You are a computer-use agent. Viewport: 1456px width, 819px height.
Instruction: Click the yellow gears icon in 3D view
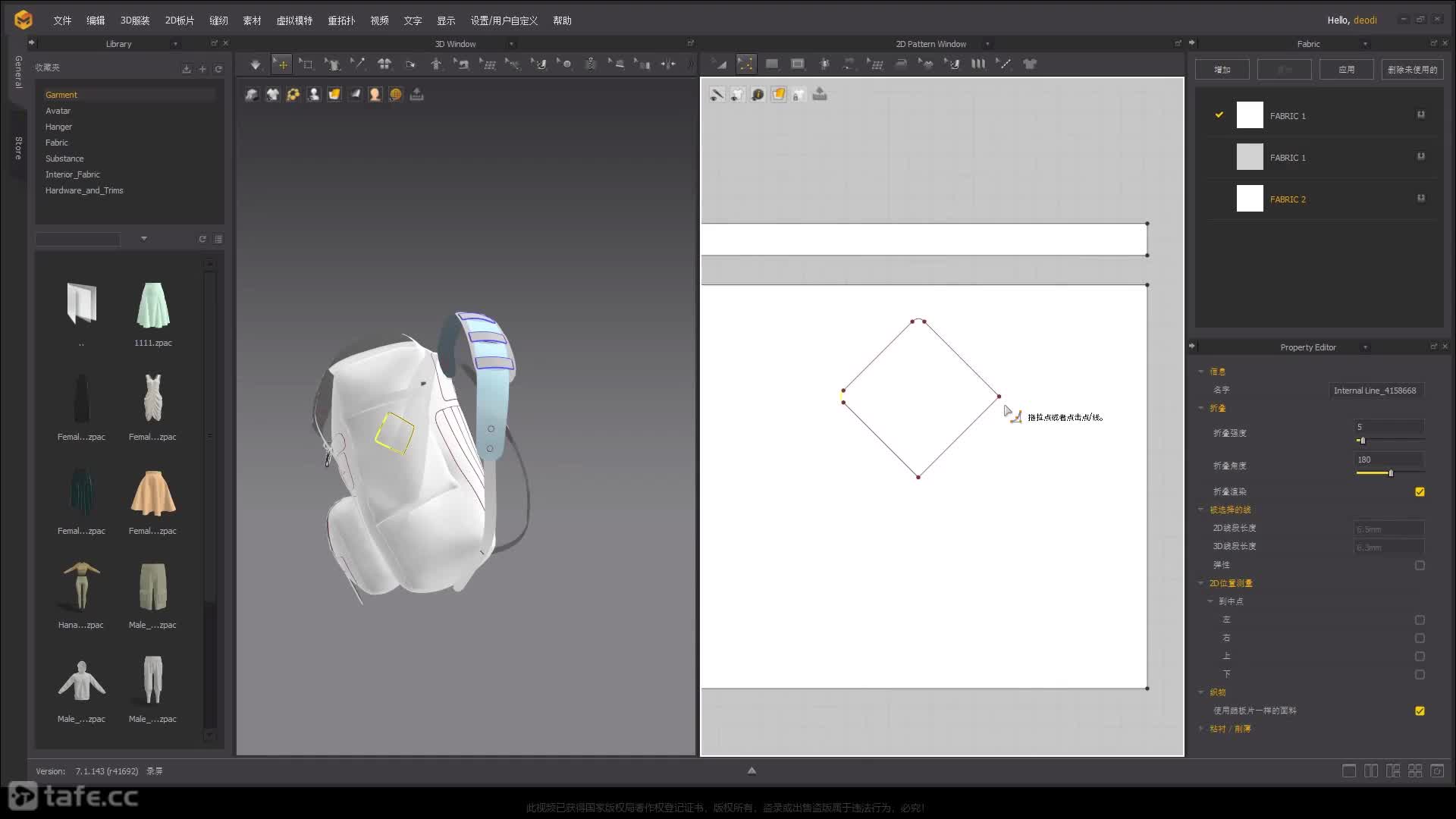click(x=293, y=95)
